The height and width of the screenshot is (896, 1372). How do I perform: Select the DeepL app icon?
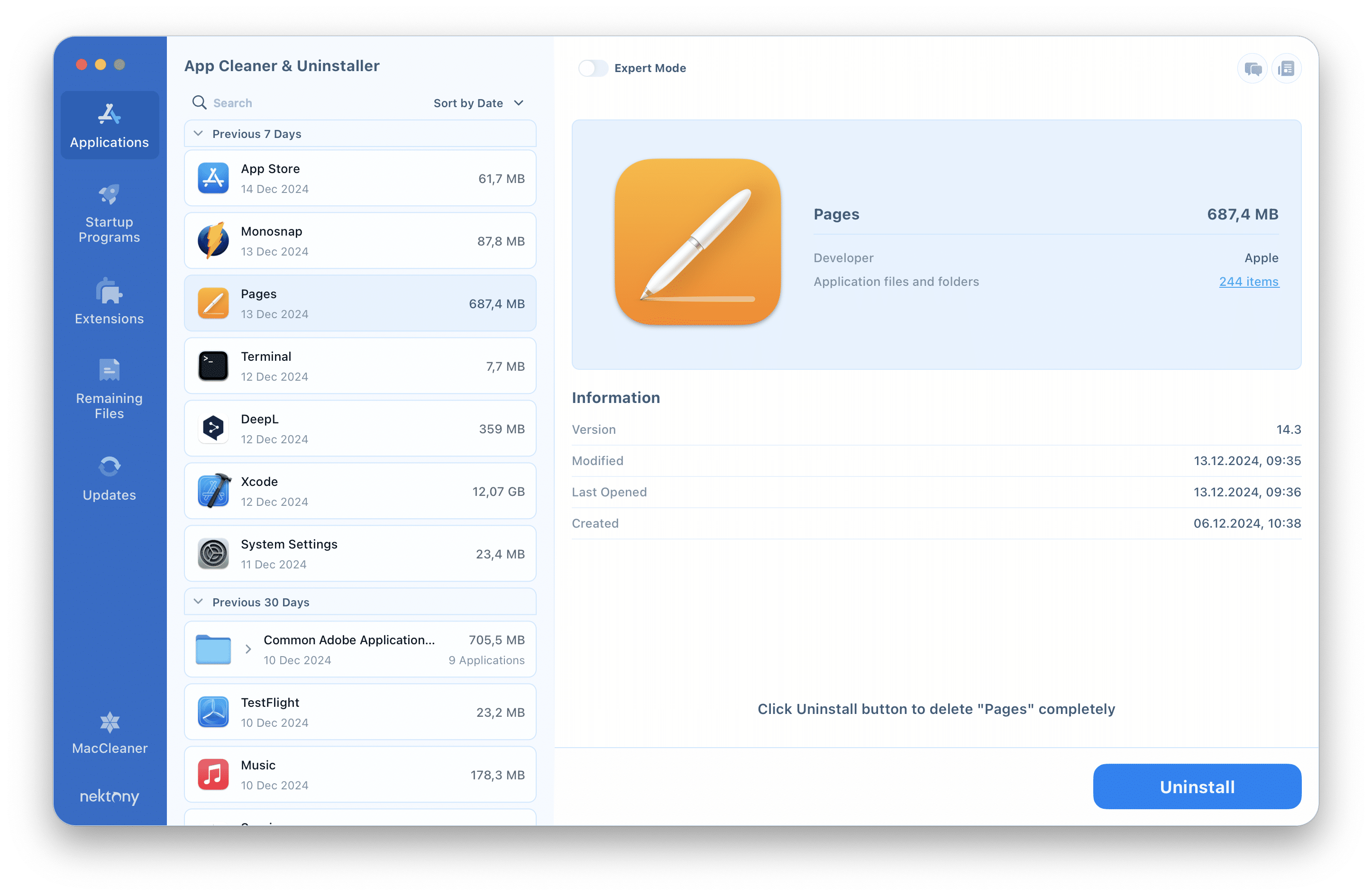point(213,429)
